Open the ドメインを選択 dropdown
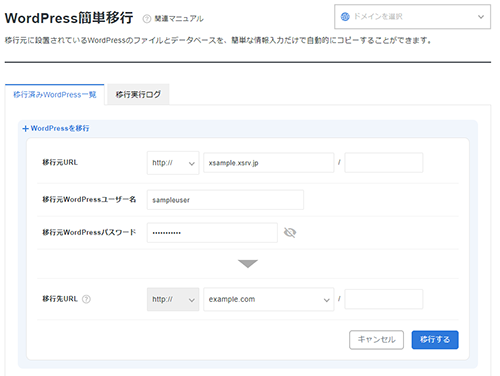Screen dimensions: 500x376 pyautogui.click(x=412, y=17)
